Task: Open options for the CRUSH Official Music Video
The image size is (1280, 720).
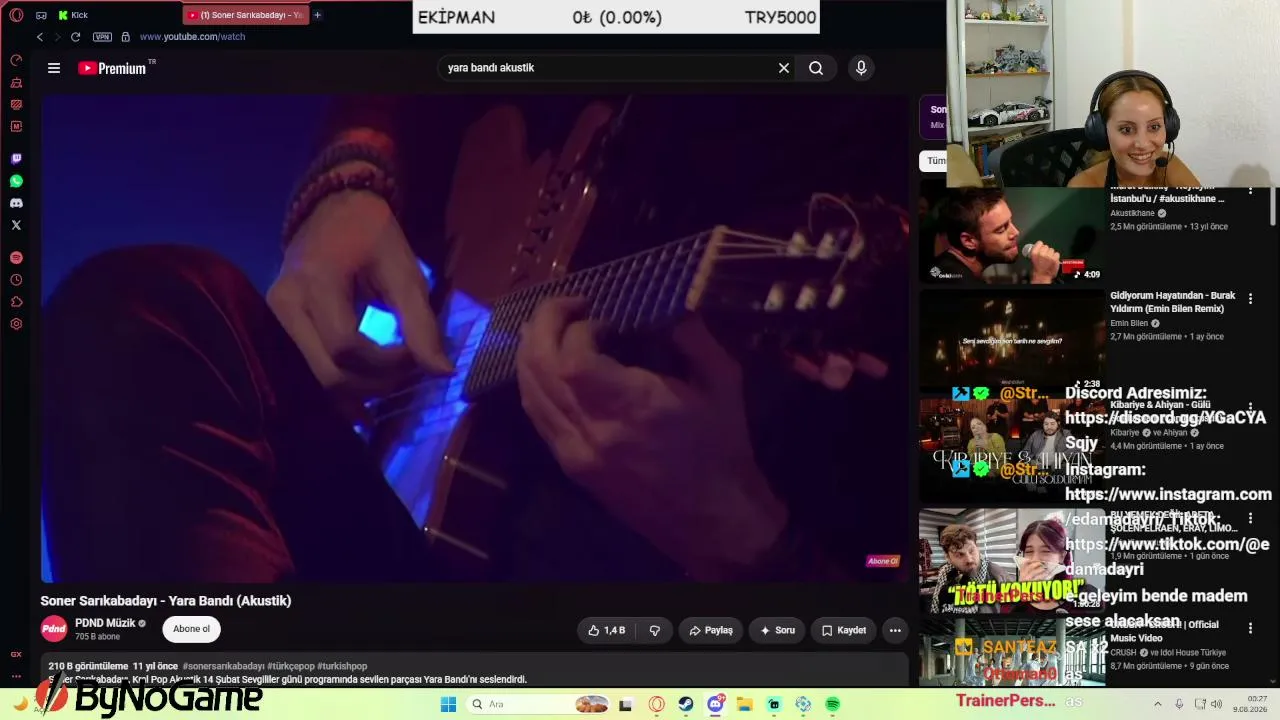Action: (1250, 628)
